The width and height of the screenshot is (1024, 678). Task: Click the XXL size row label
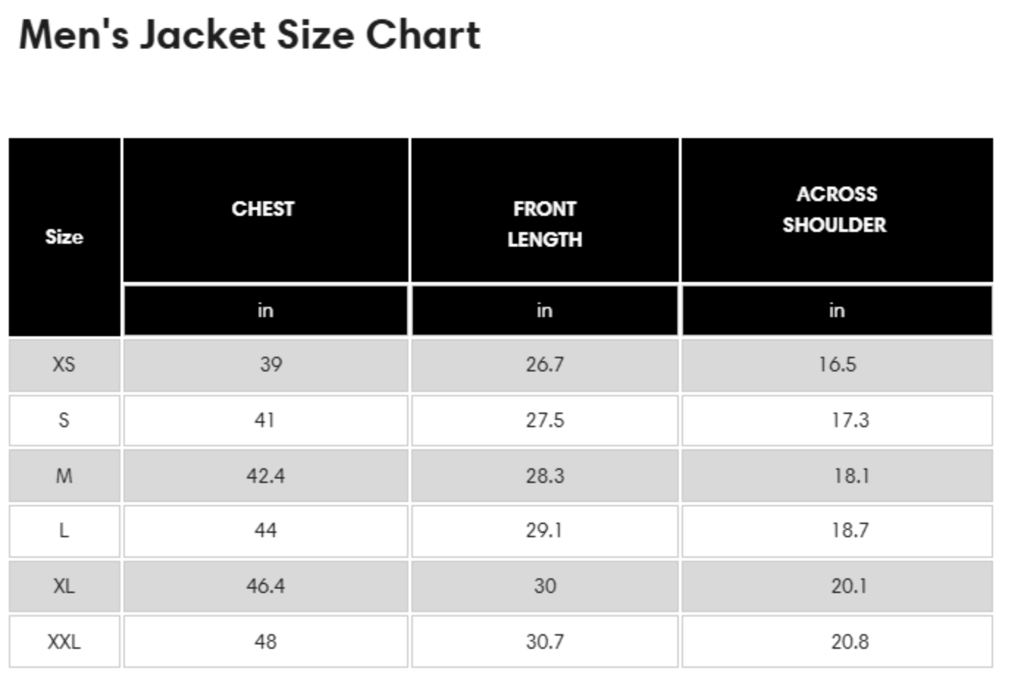(x=64, y=641)
